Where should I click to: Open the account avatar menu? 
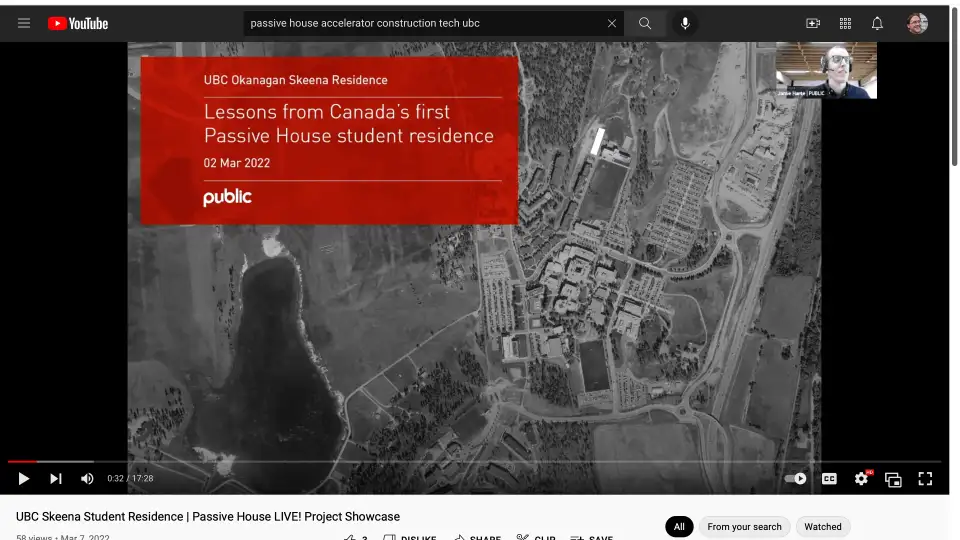917,23
